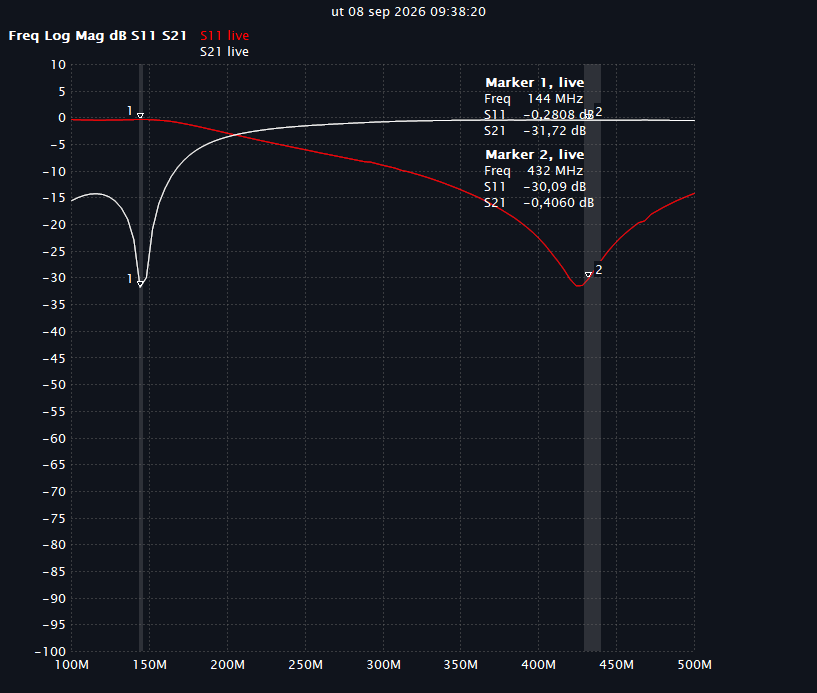Image resolution: width=817 pixels, height=693 pixels.
Task: Click the '250M' frequency axis label
Action: pyautogui.click(x=305, y=665)
